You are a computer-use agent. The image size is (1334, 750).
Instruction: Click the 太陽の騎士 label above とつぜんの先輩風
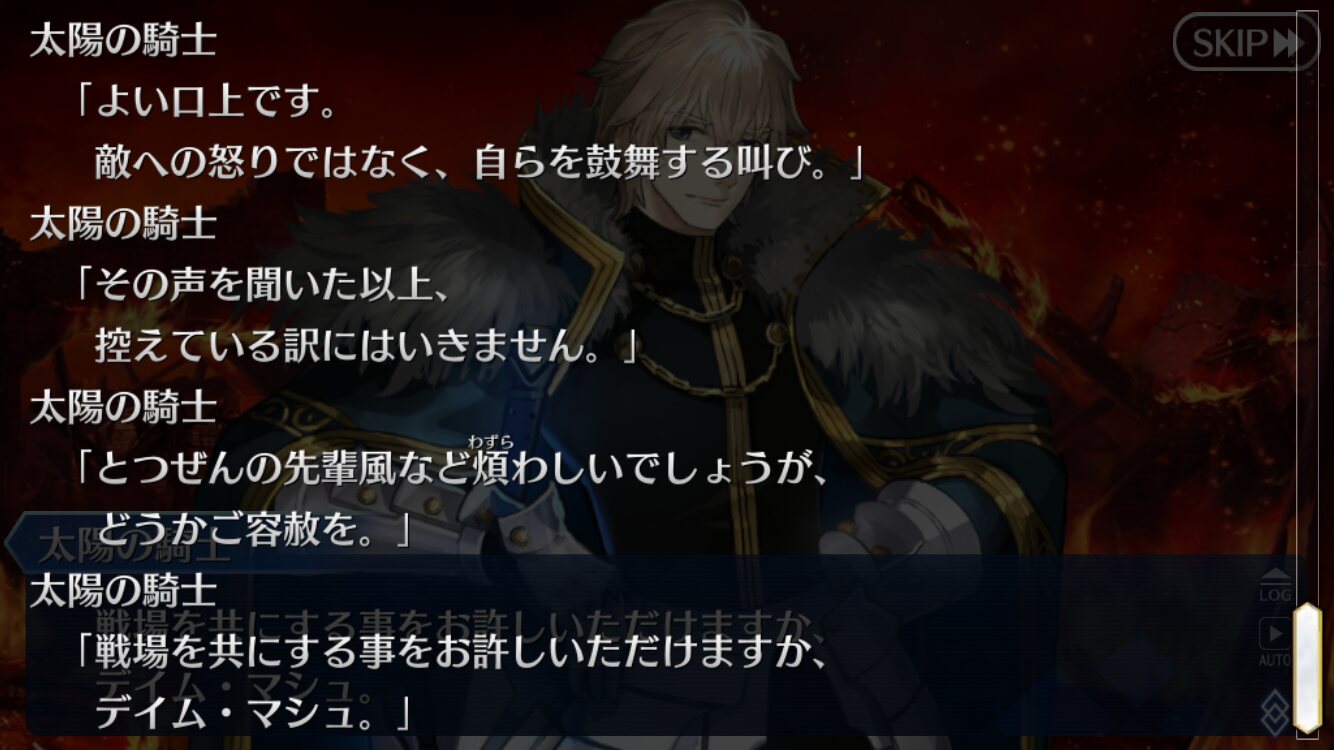coord(123,408)
